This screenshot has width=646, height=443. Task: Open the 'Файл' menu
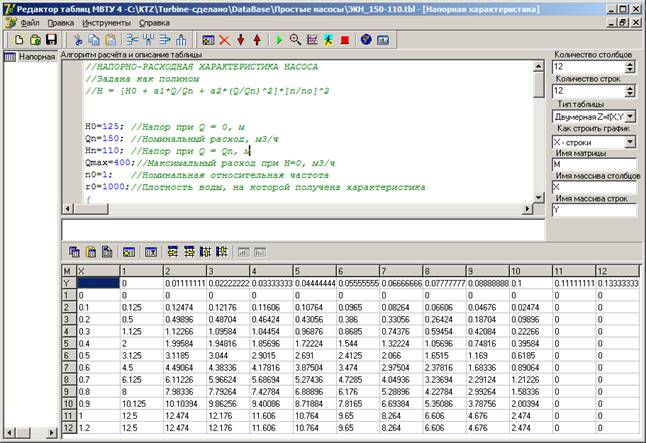(x=28, y=21)
